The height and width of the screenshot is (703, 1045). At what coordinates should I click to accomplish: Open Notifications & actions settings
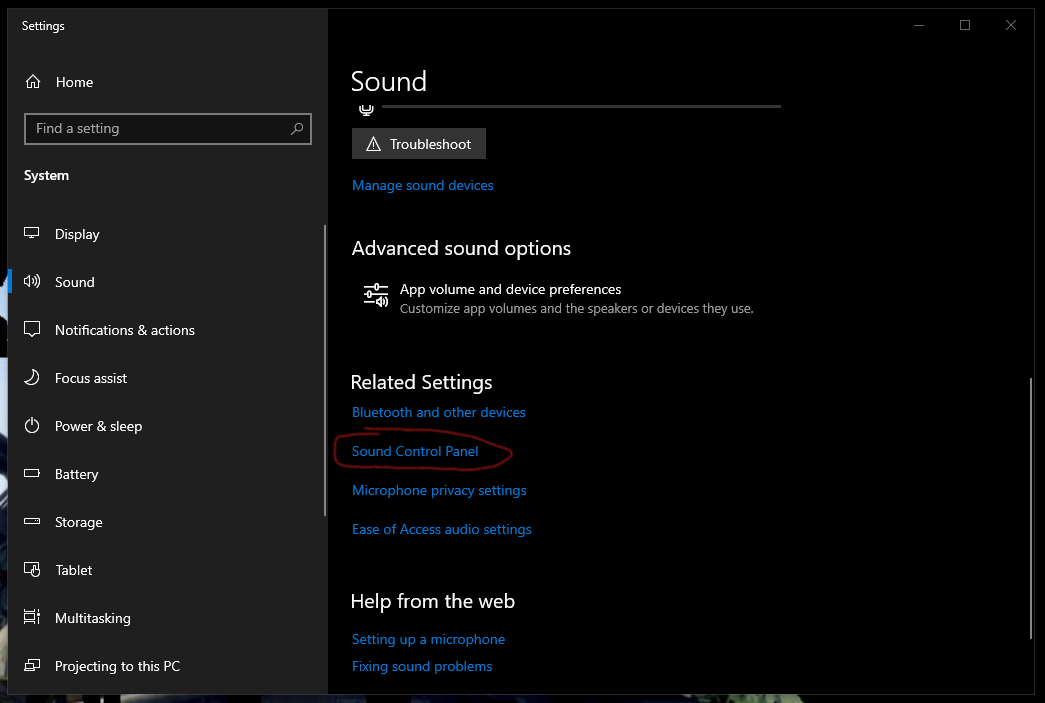[x=124, y=330]
